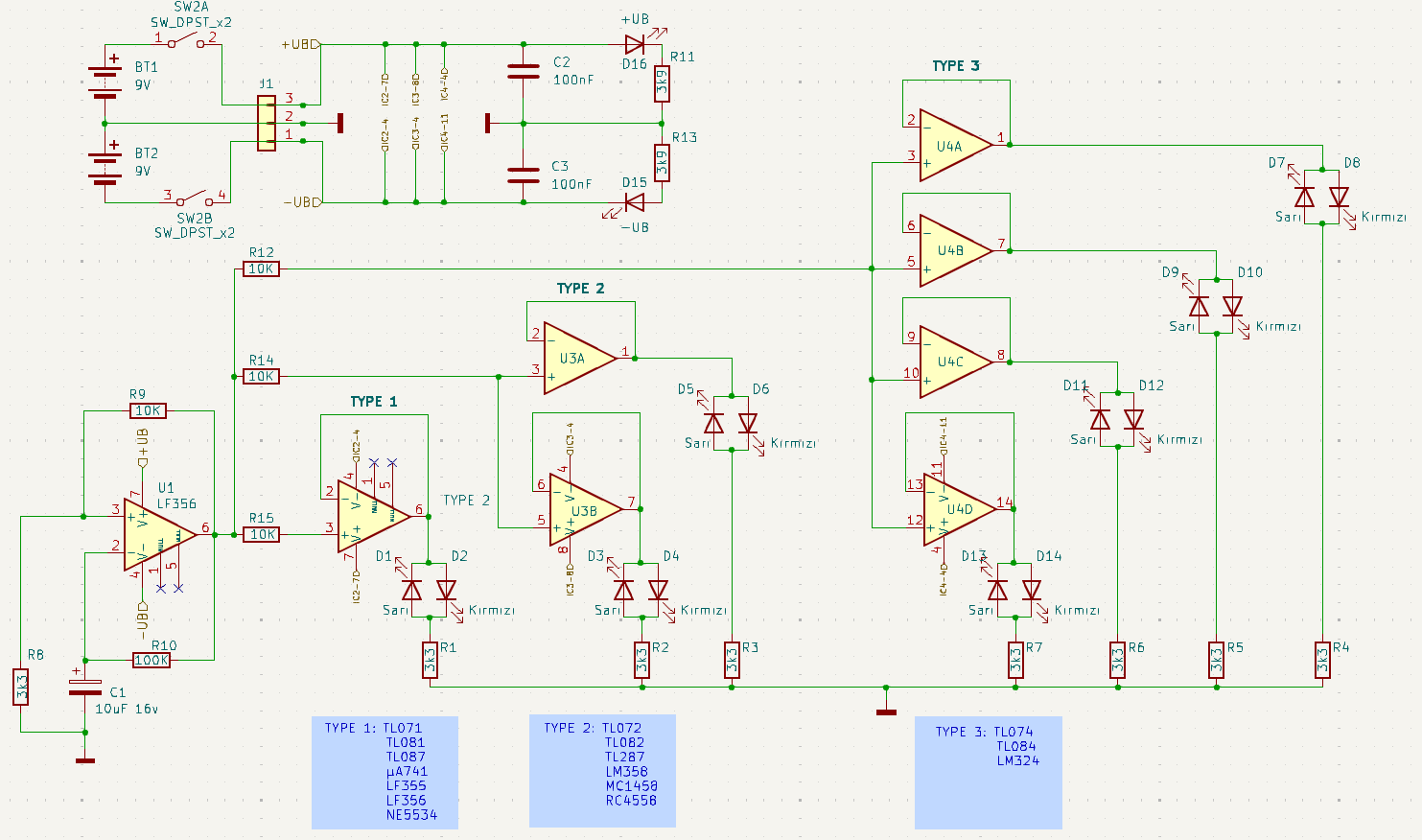The image size is (1422, 840).
Task: Select the U4D op-amp triangle
Action: tap(960, 510)
